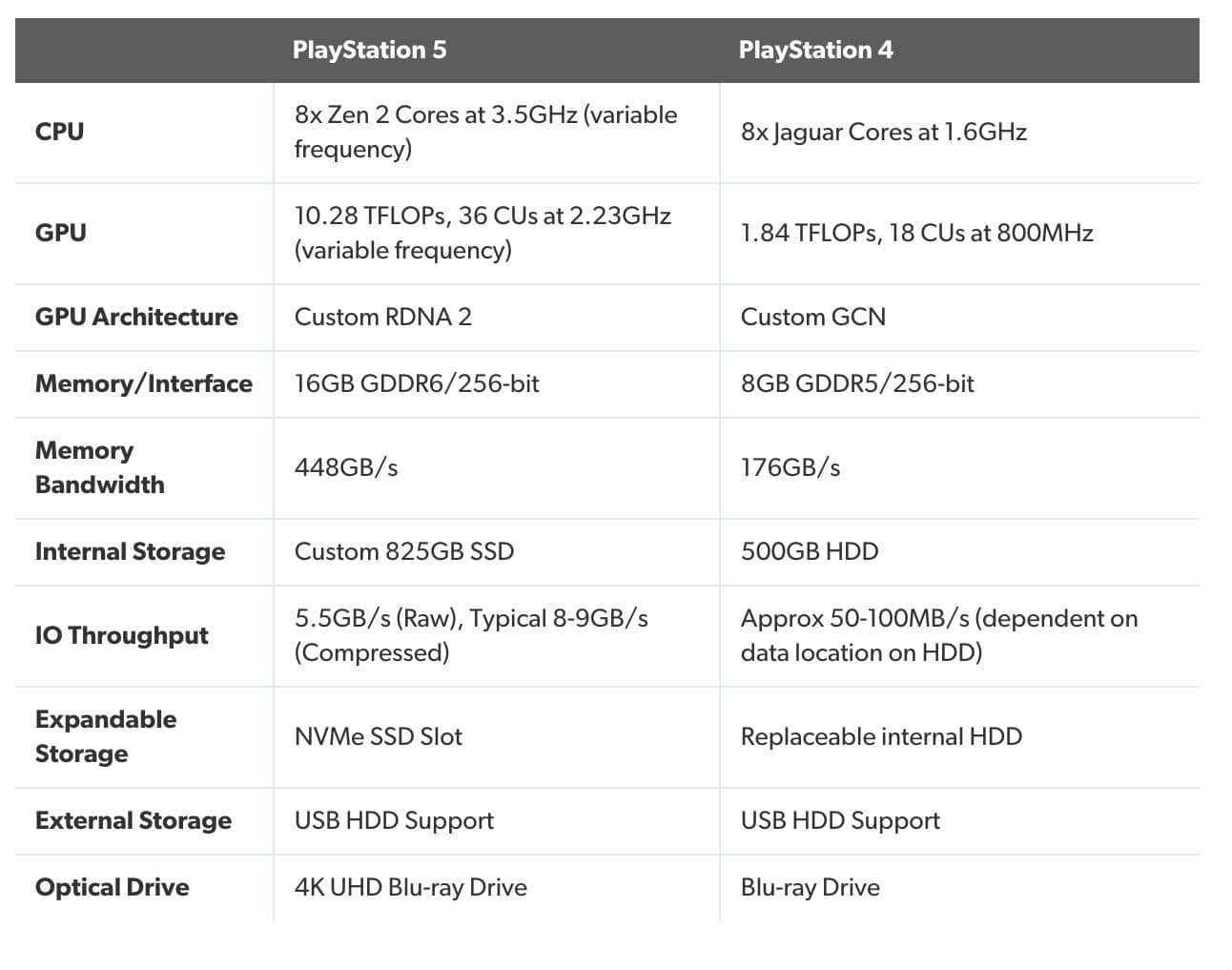This screenshot has height=970, width=1232.
Task: Click the Memory Bandwidth row label
Action: pos(99,467)
